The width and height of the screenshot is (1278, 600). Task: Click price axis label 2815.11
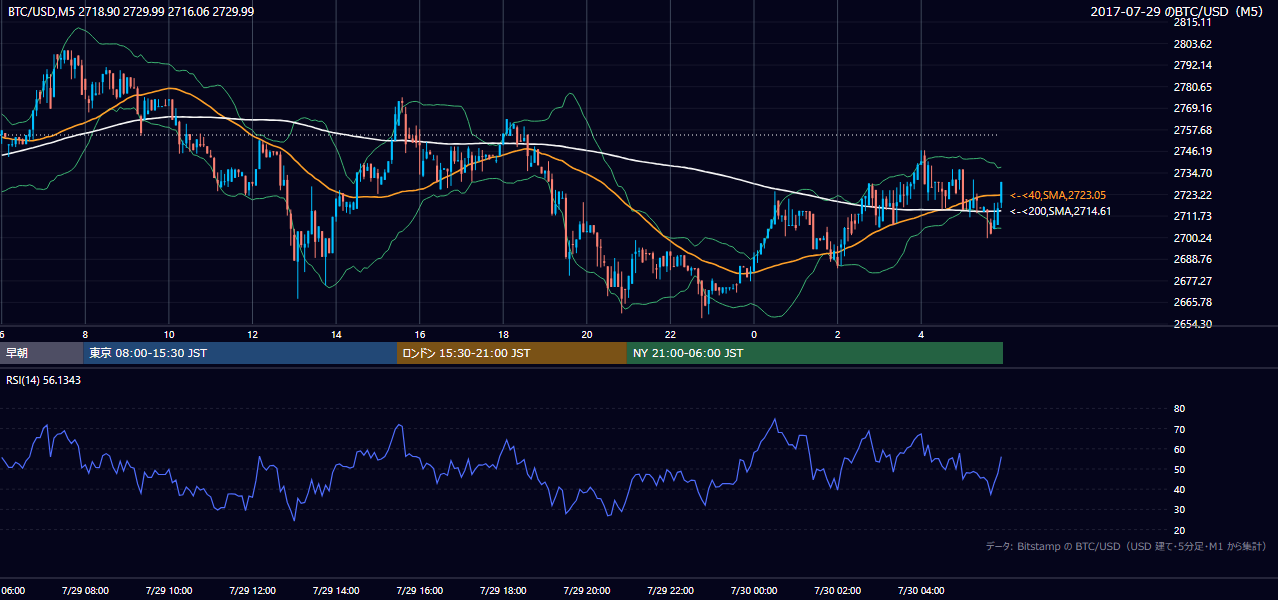1192,22
